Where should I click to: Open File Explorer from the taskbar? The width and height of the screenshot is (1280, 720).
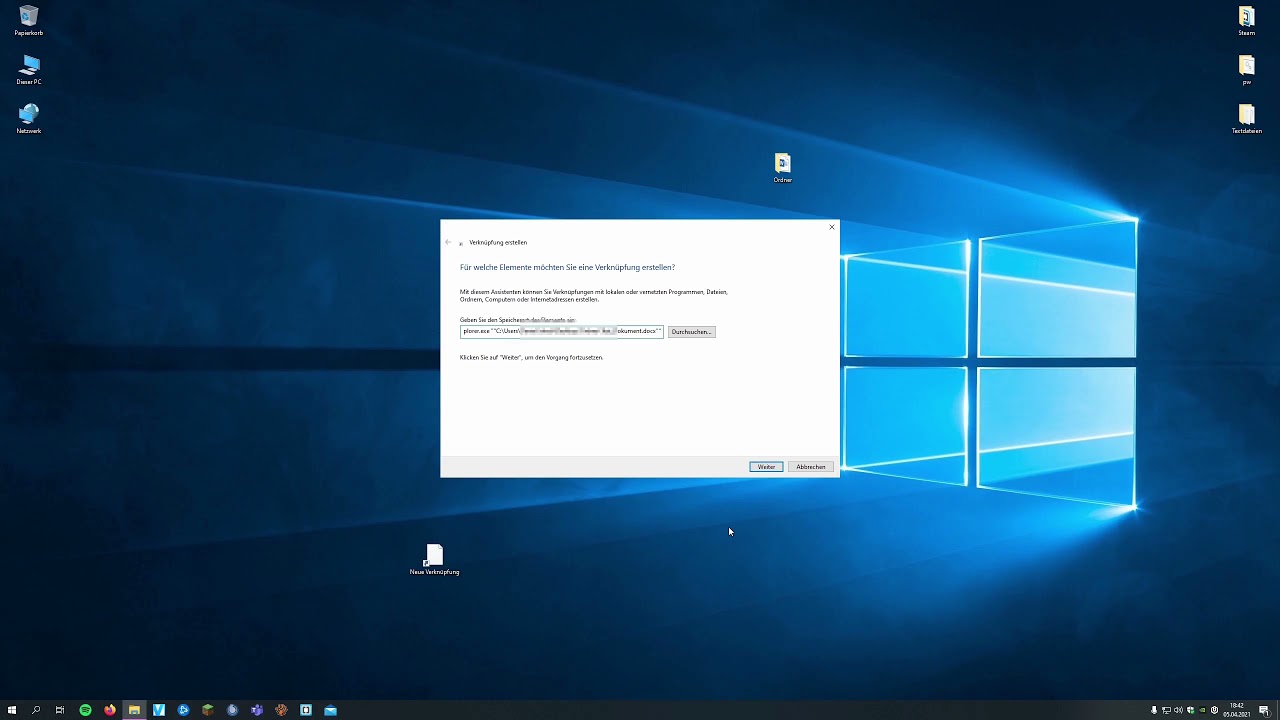[x=134, y=710]
